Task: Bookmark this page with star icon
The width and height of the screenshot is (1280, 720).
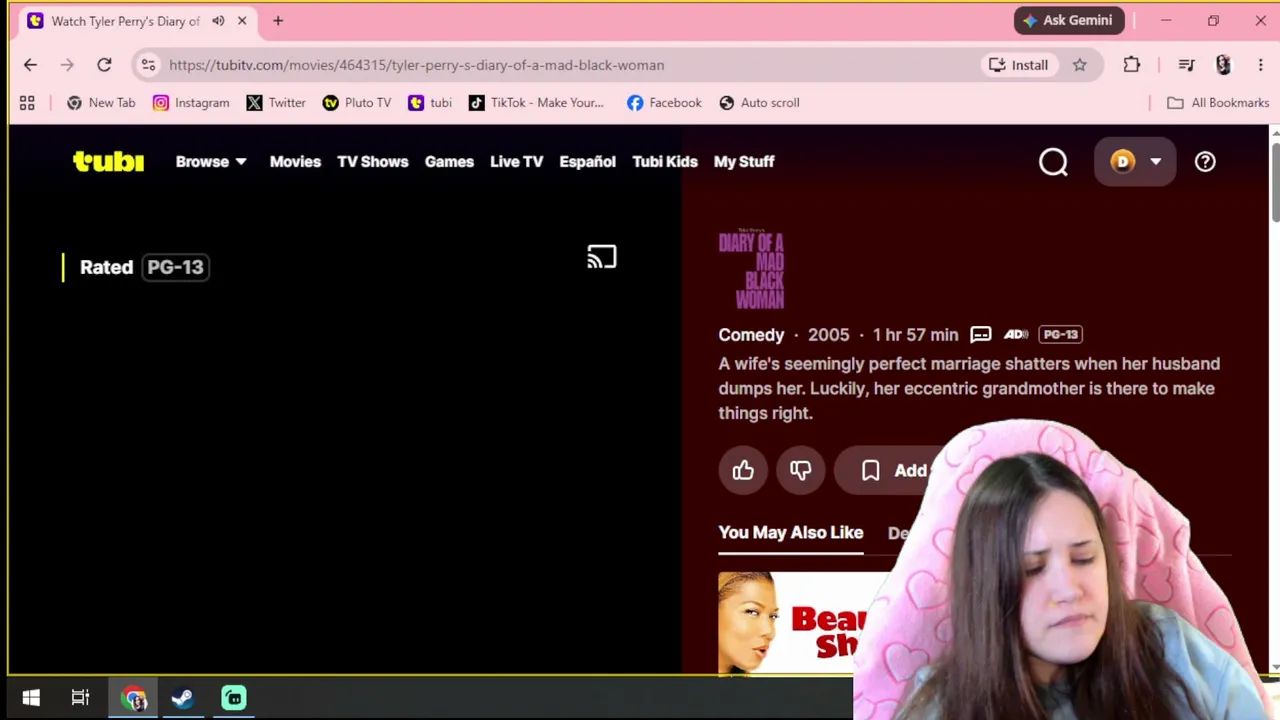Action: 1080,65
